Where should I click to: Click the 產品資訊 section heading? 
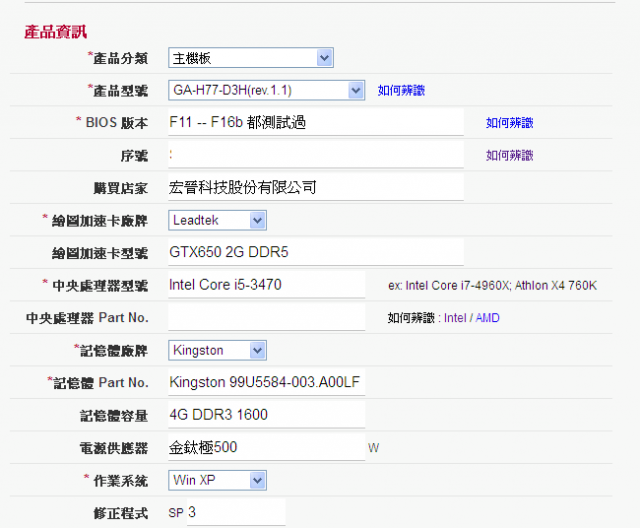point(56,32)
